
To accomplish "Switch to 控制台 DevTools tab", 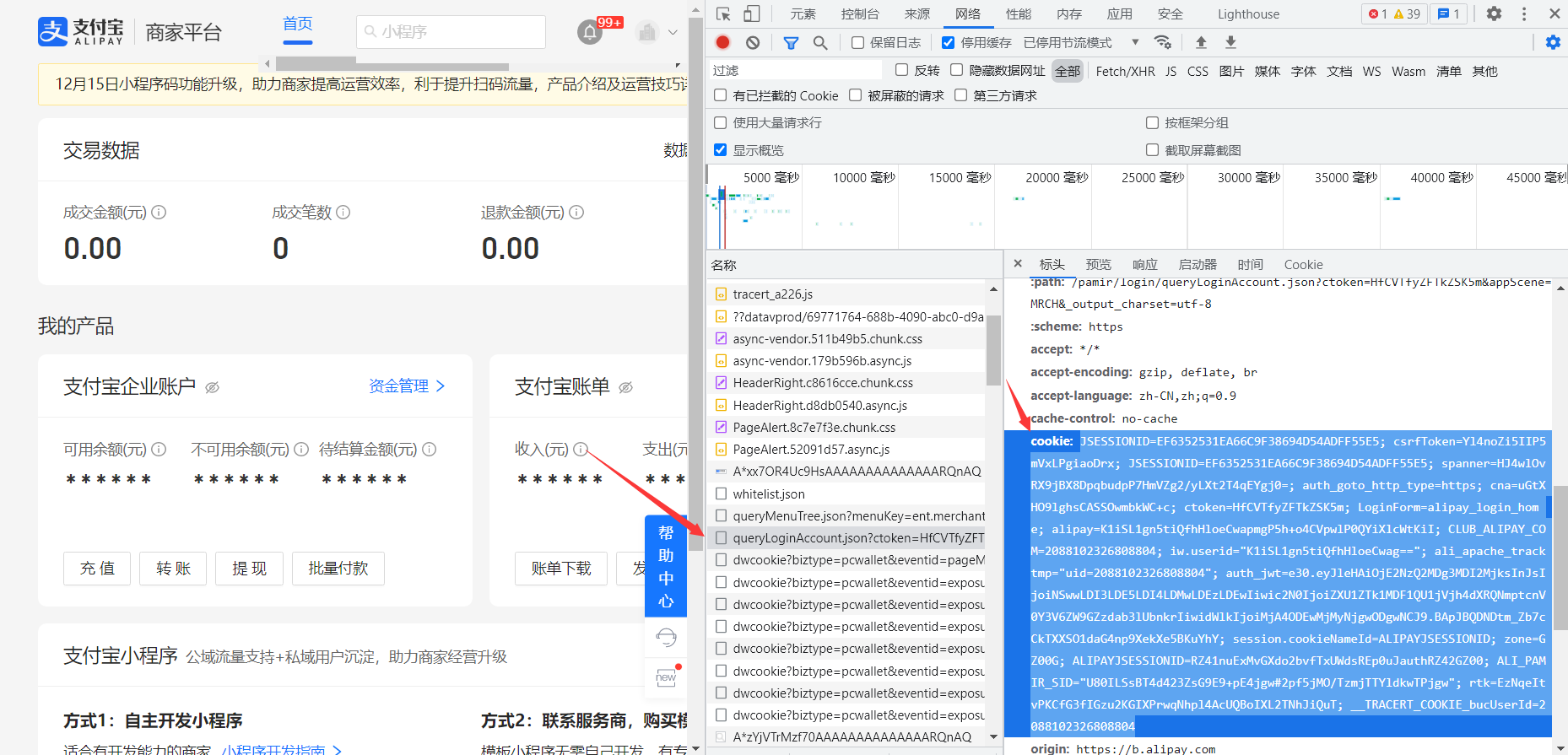I will pos(860,13).
